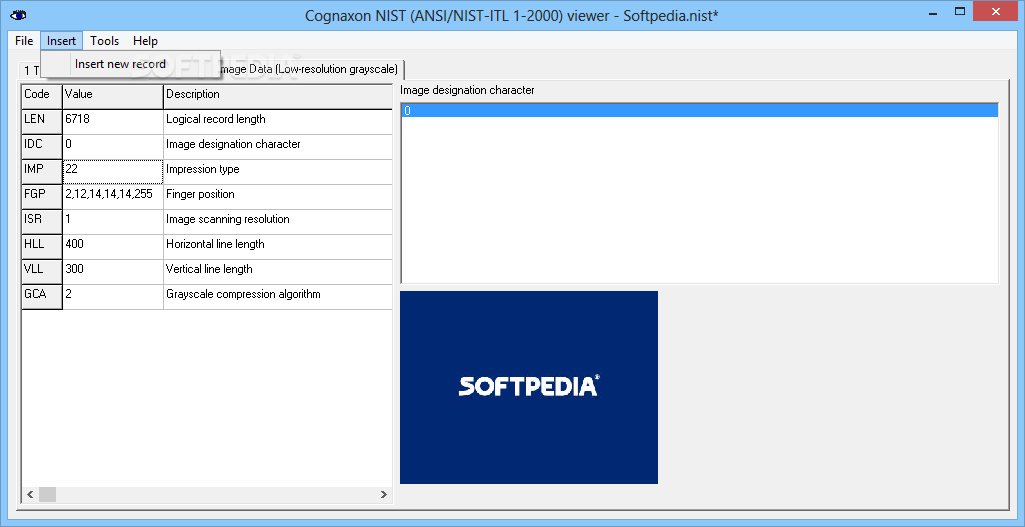
Task: Click the Value column header
Action: point(113,95)
